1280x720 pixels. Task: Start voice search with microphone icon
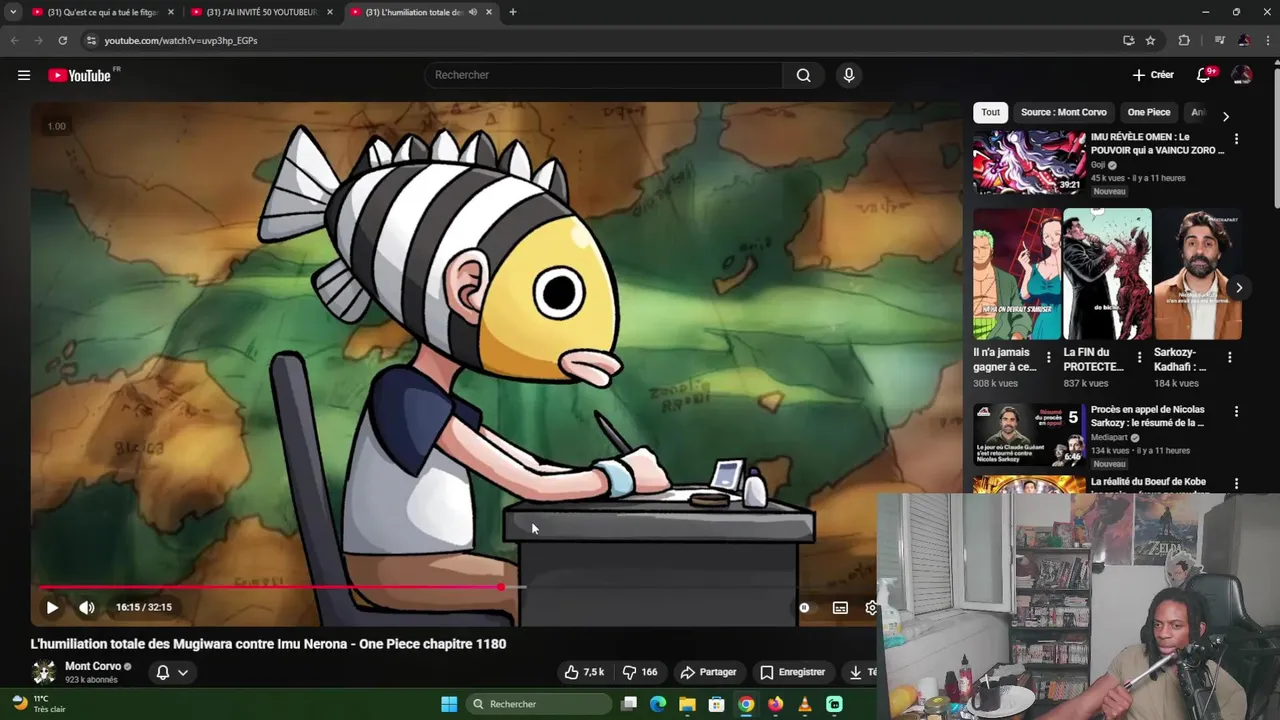coord(849,75)
